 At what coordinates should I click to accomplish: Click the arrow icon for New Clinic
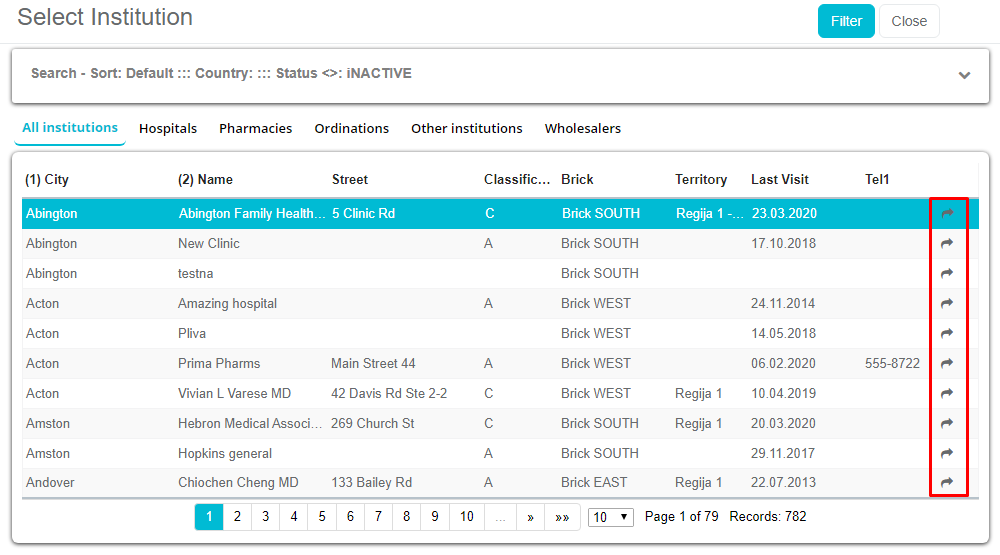947,243
